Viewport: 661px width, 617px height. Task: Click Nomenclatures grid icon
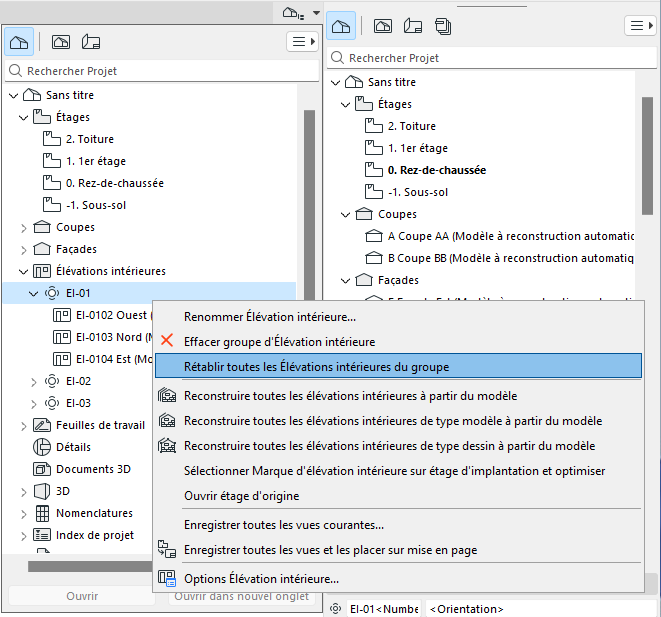(x=42, y=513)
